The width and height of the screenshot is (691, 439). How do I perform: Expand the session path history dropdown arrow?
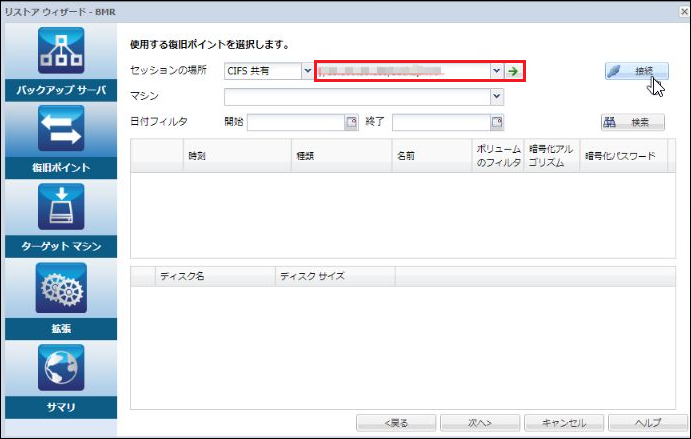497,71
